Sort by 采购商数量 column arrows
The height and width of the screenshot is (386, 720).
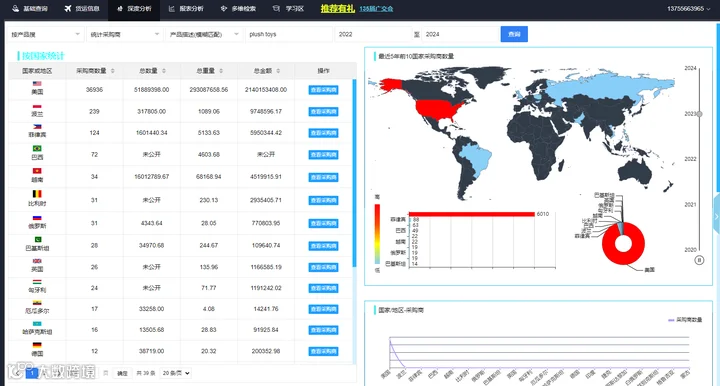click(x=112, y=71)
